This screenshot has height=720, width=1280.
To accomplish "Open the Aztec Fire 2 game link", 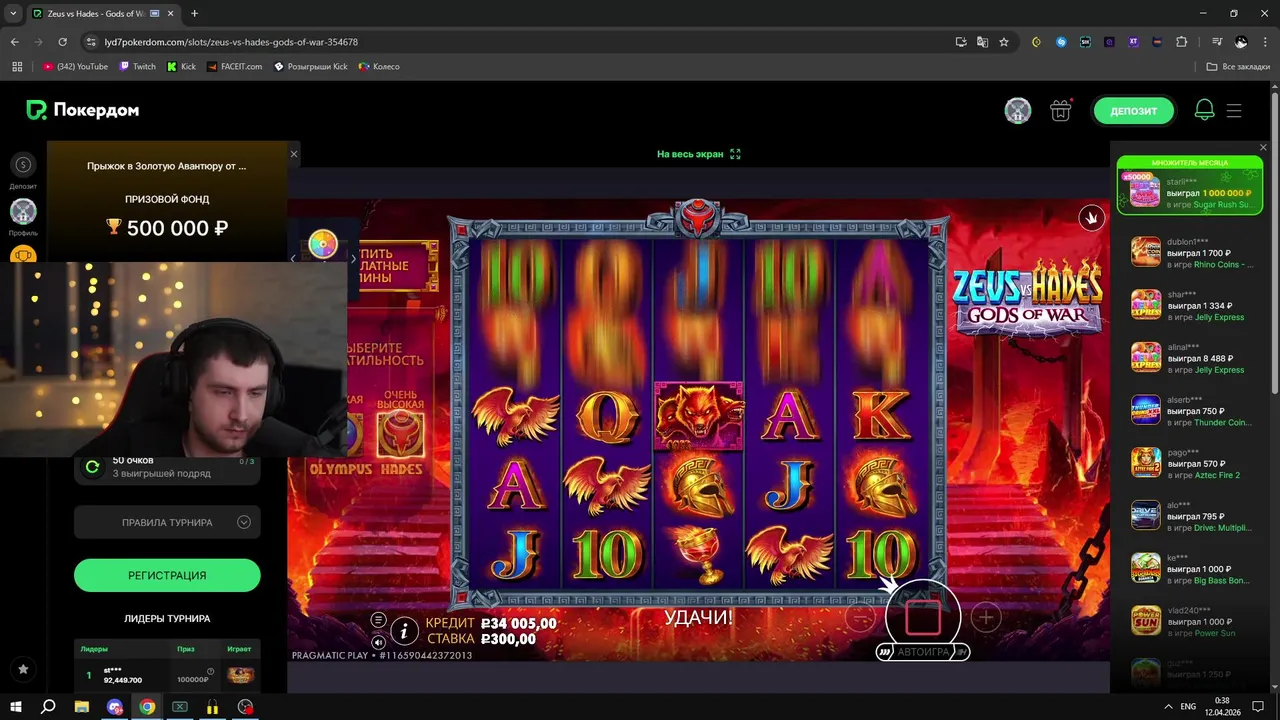I will pyautogui.click(x=1217, y=476).
